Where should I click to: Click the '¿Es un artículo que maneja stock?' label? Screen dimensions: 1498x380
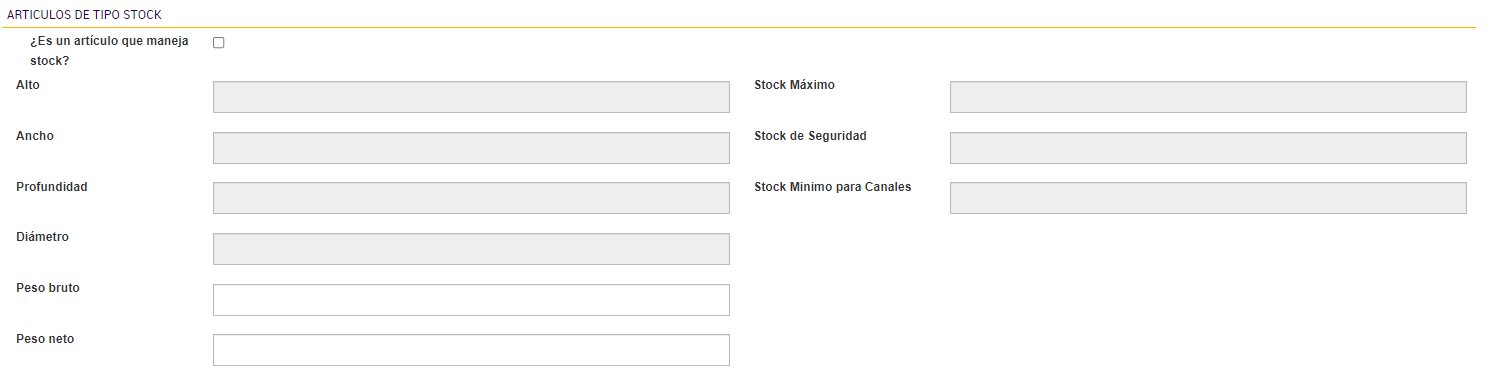[109, 51]
